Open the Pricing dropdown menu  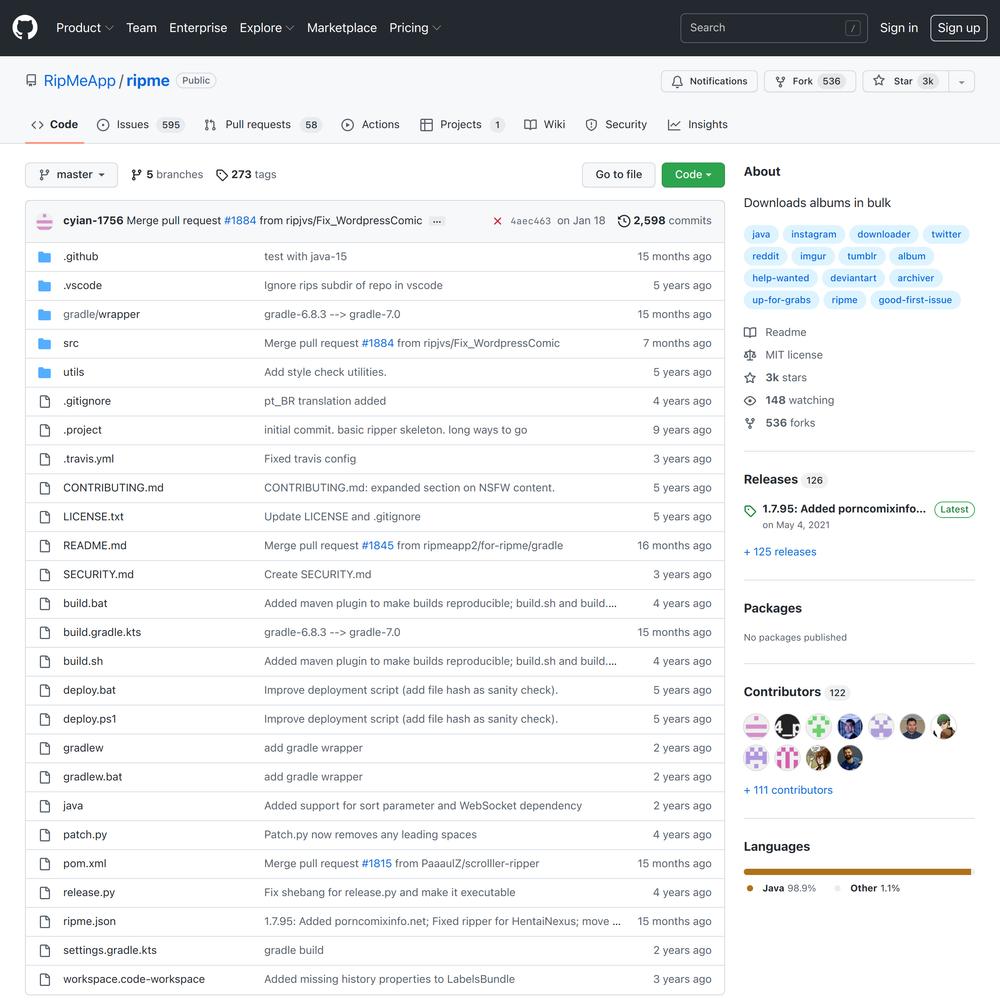[x=415, y=27]
